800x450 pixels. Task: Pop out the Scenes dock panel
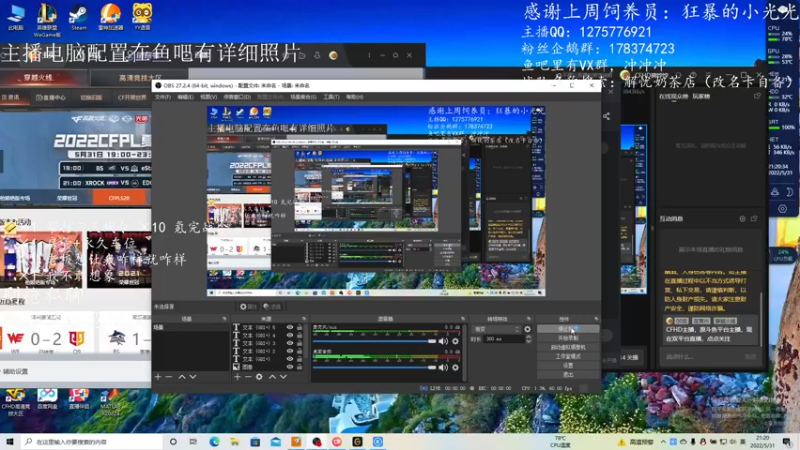click(x=224, y=319)
